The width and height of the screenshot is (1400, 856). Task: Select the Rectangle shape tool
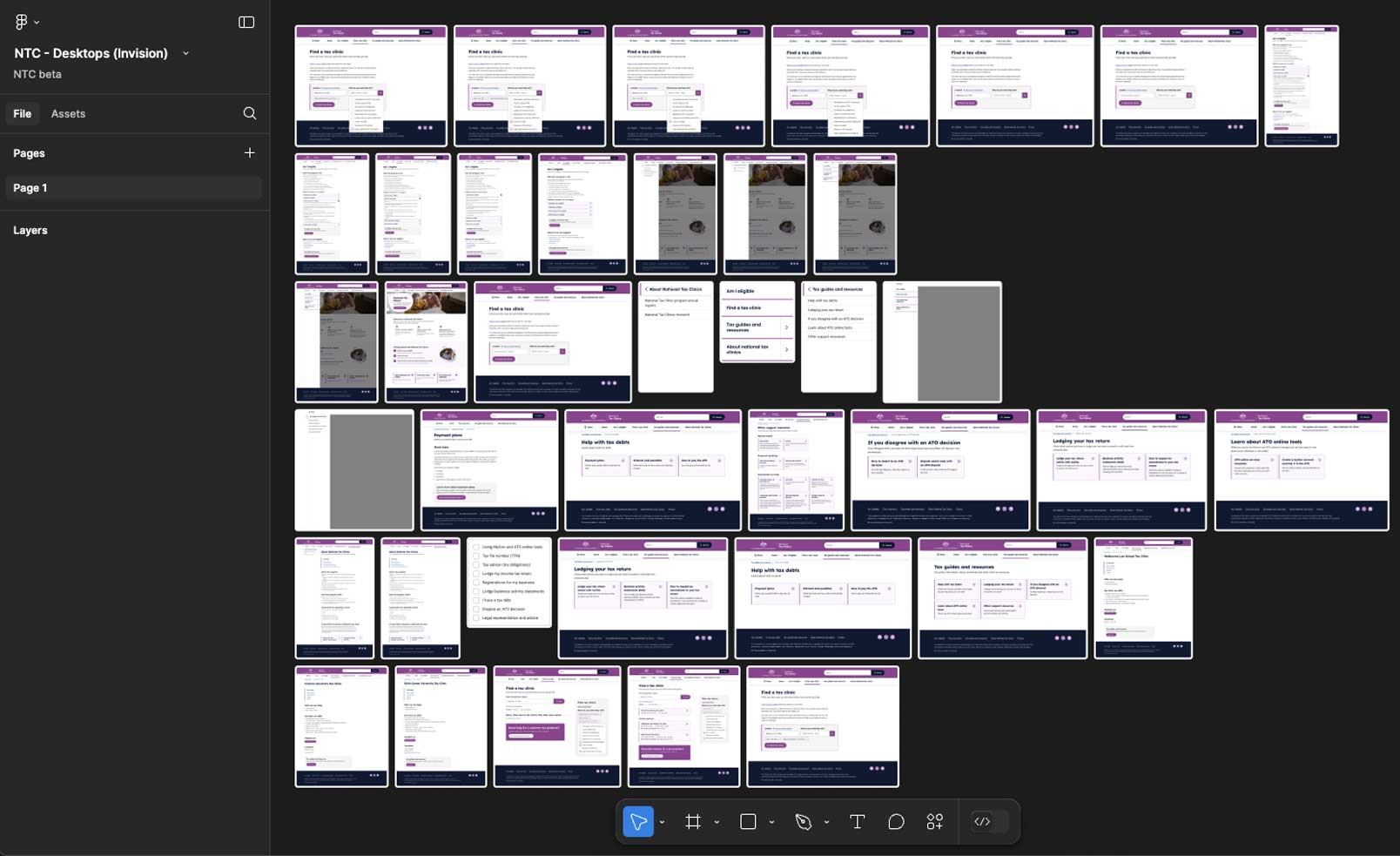point(748,821)
